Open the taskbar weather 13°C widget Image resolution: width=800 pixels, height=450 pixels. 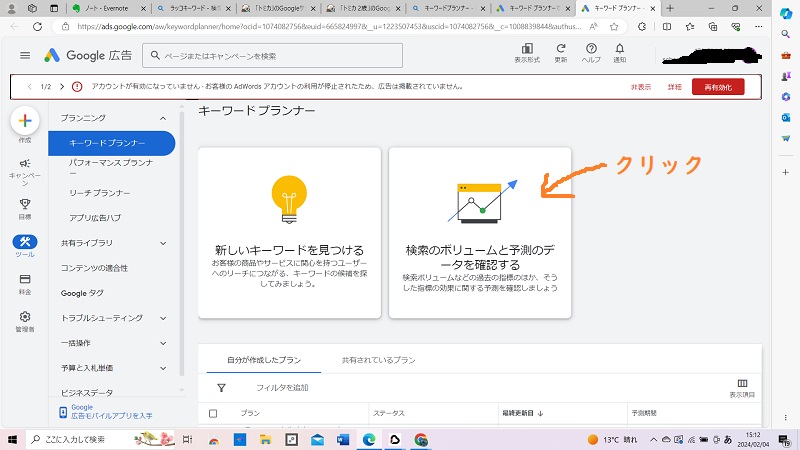click(612, 439)
